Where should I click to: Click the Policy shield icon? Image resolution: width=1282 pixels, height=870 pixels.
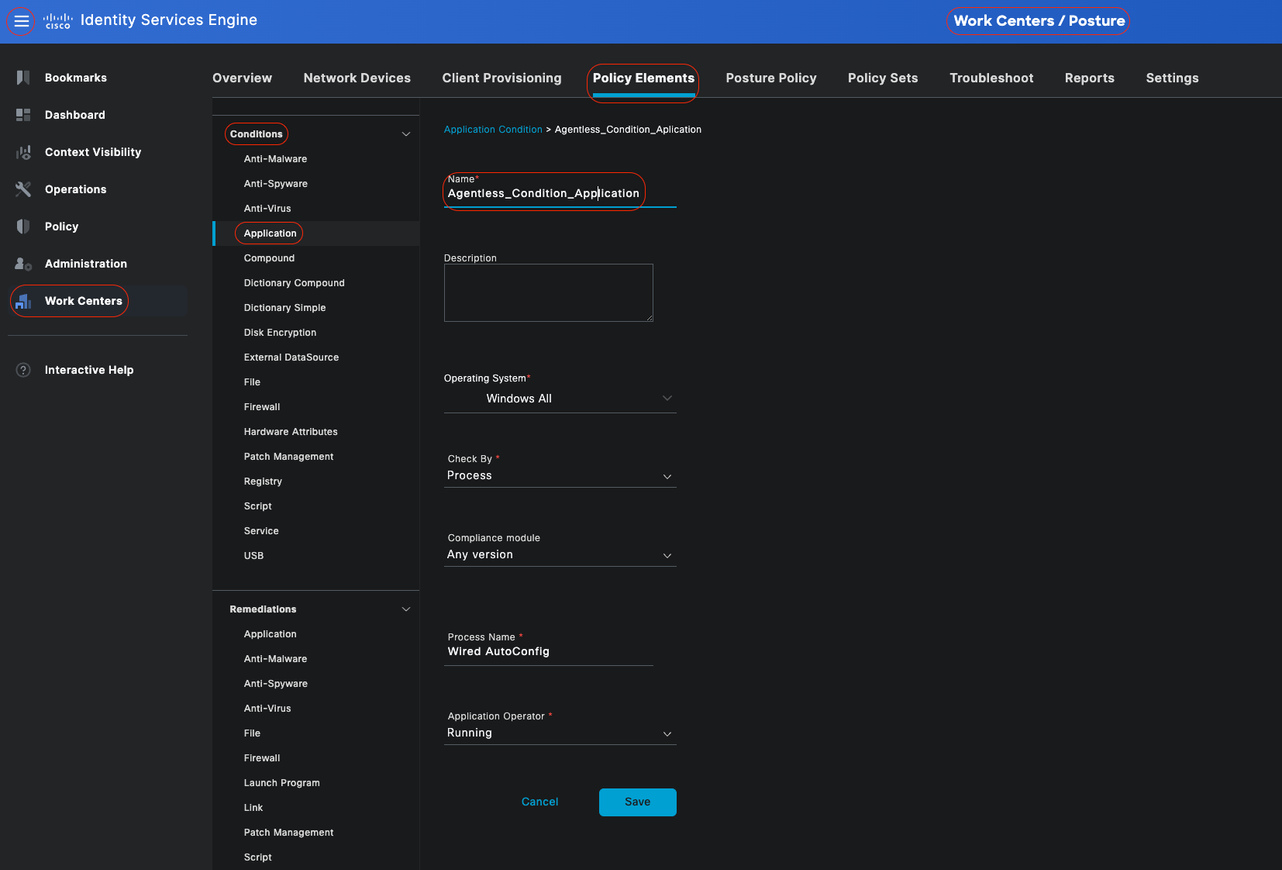[23, 226]
